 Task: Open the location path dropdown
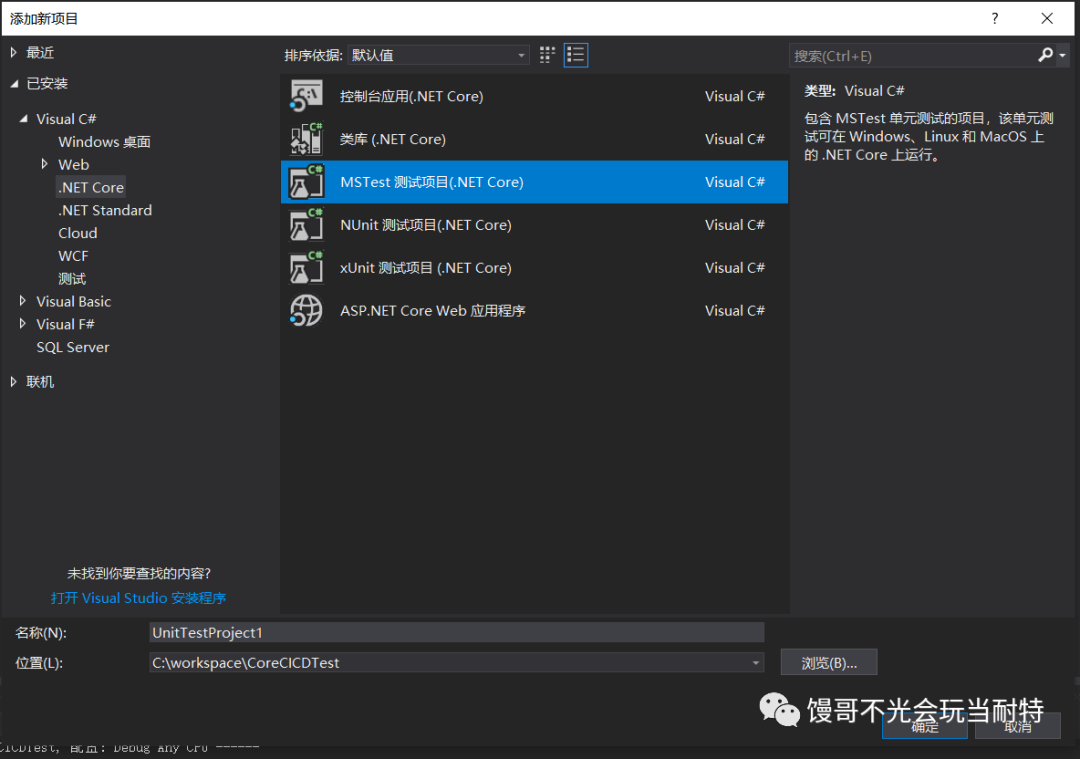tap(756, 663)
